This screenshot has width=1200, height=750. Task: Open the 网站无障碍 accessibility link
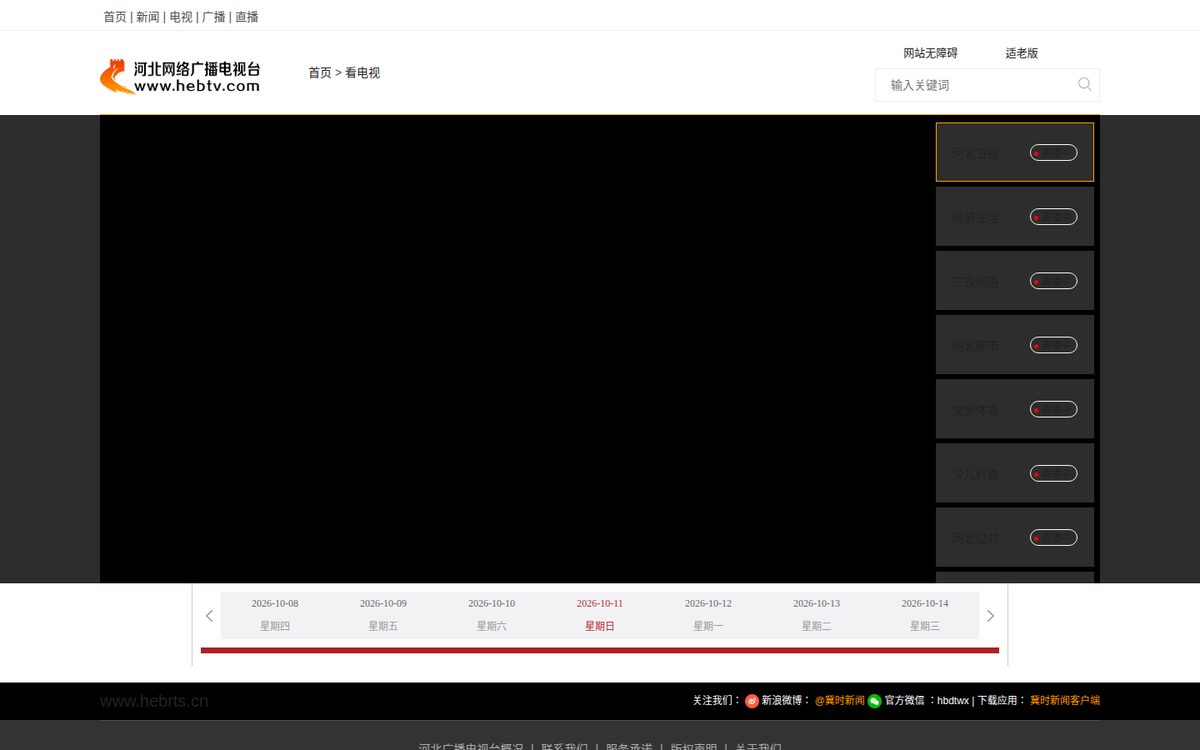pyautogui.click(x=930, y=53)
